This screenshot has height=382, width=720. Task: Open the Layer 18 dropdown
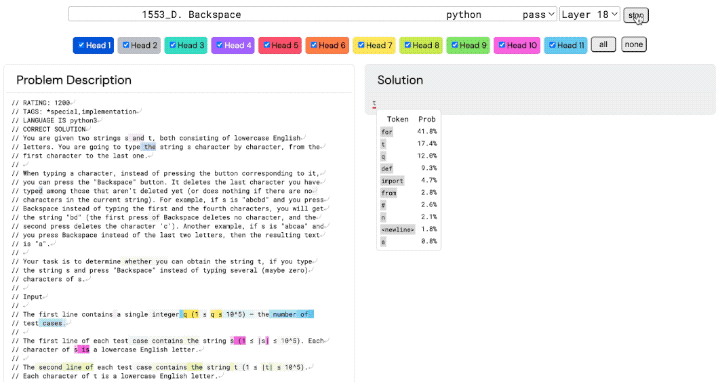(590, 14)
